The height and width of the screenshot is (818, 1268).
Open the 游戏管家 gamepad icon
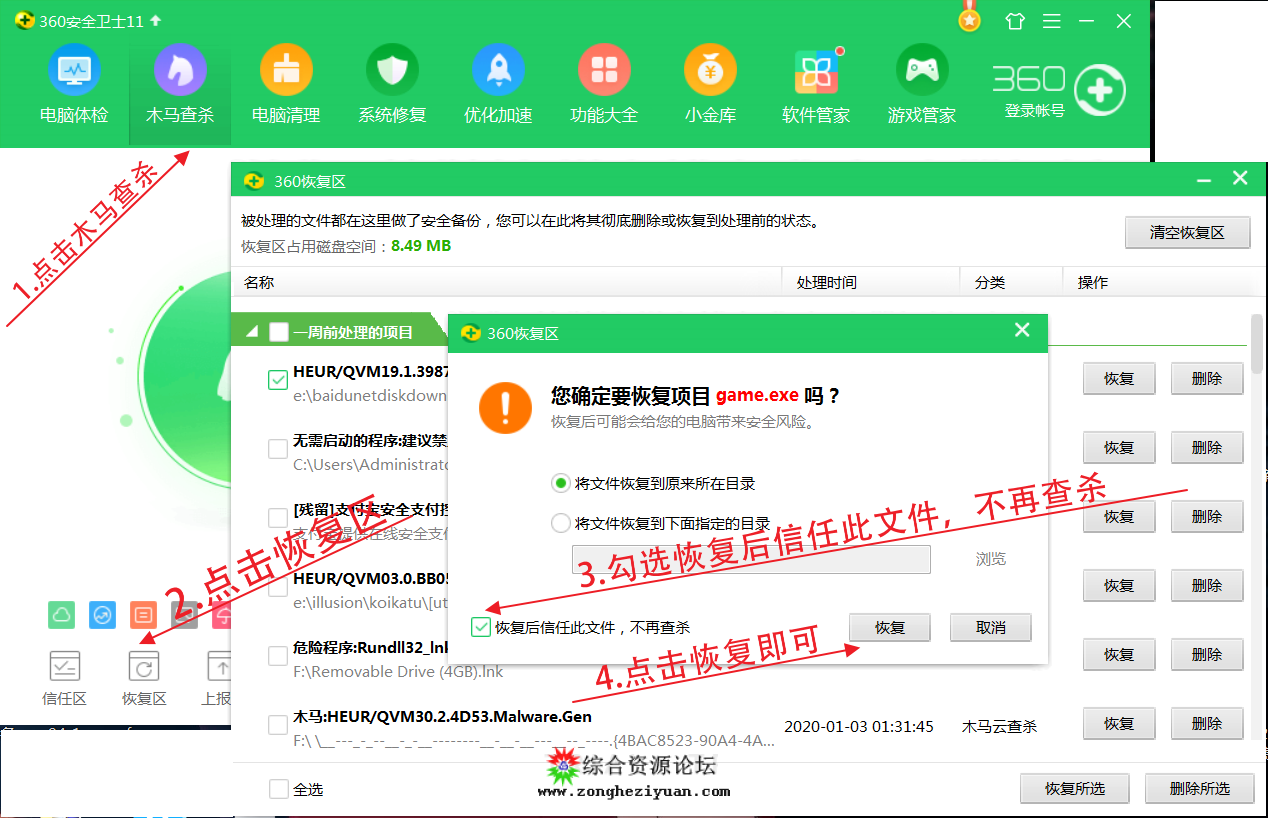click(922, 70)
